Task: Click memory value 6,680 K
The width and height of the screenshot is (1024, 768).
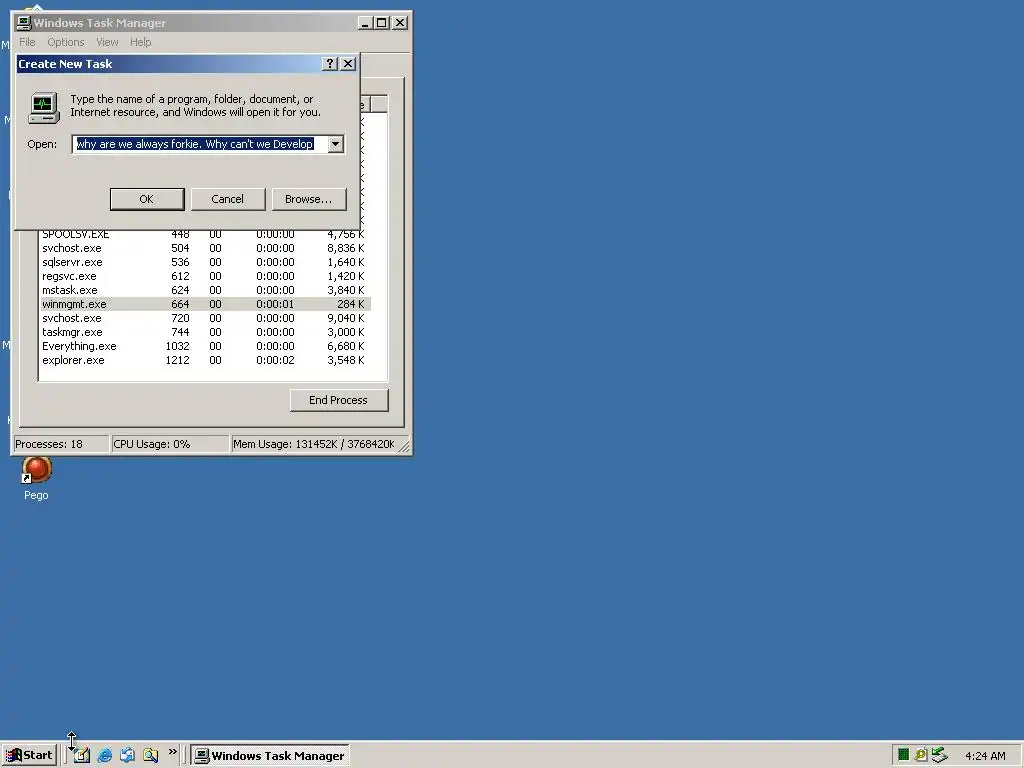Action: (345, 346)
